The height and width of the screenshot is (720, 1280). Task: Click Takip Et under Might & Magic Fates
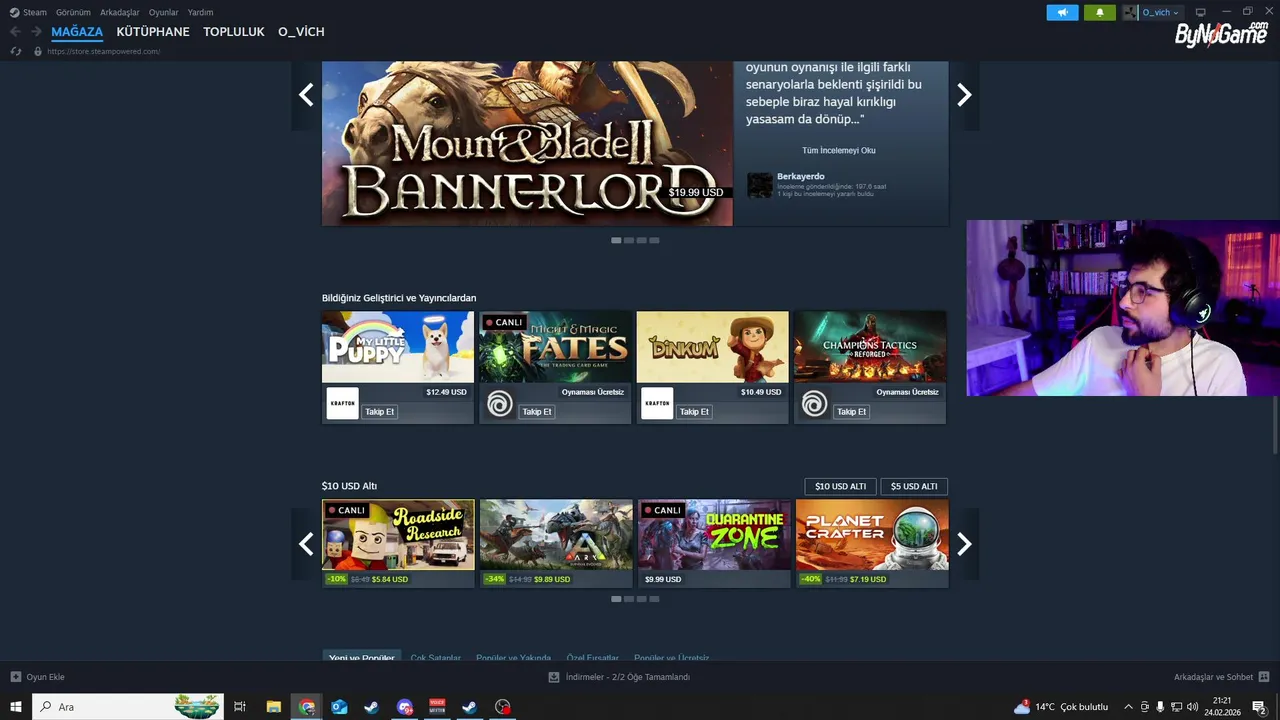pos(537,412)
